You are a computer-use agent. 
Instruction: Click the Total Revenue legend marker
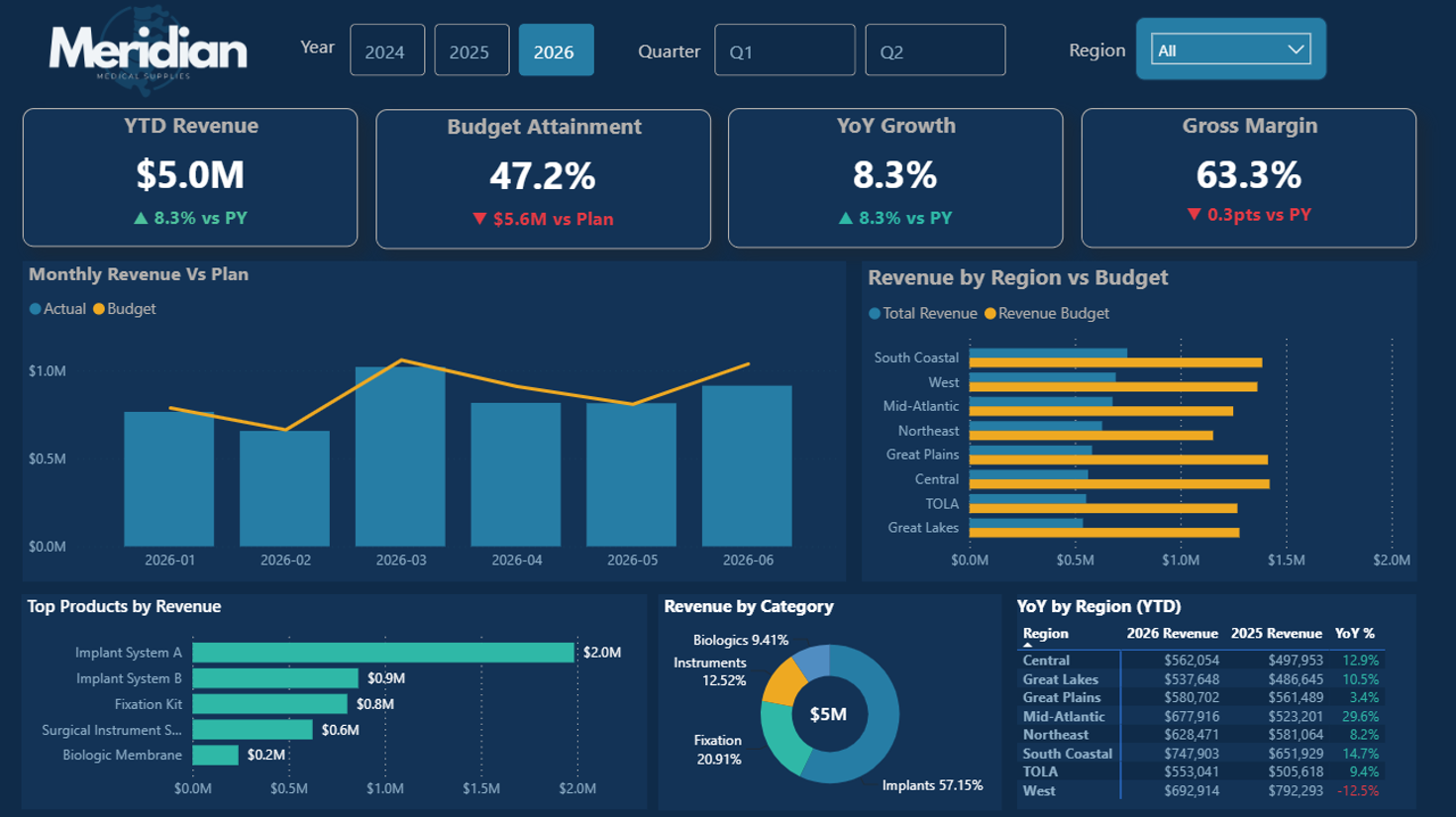[875, 314]
